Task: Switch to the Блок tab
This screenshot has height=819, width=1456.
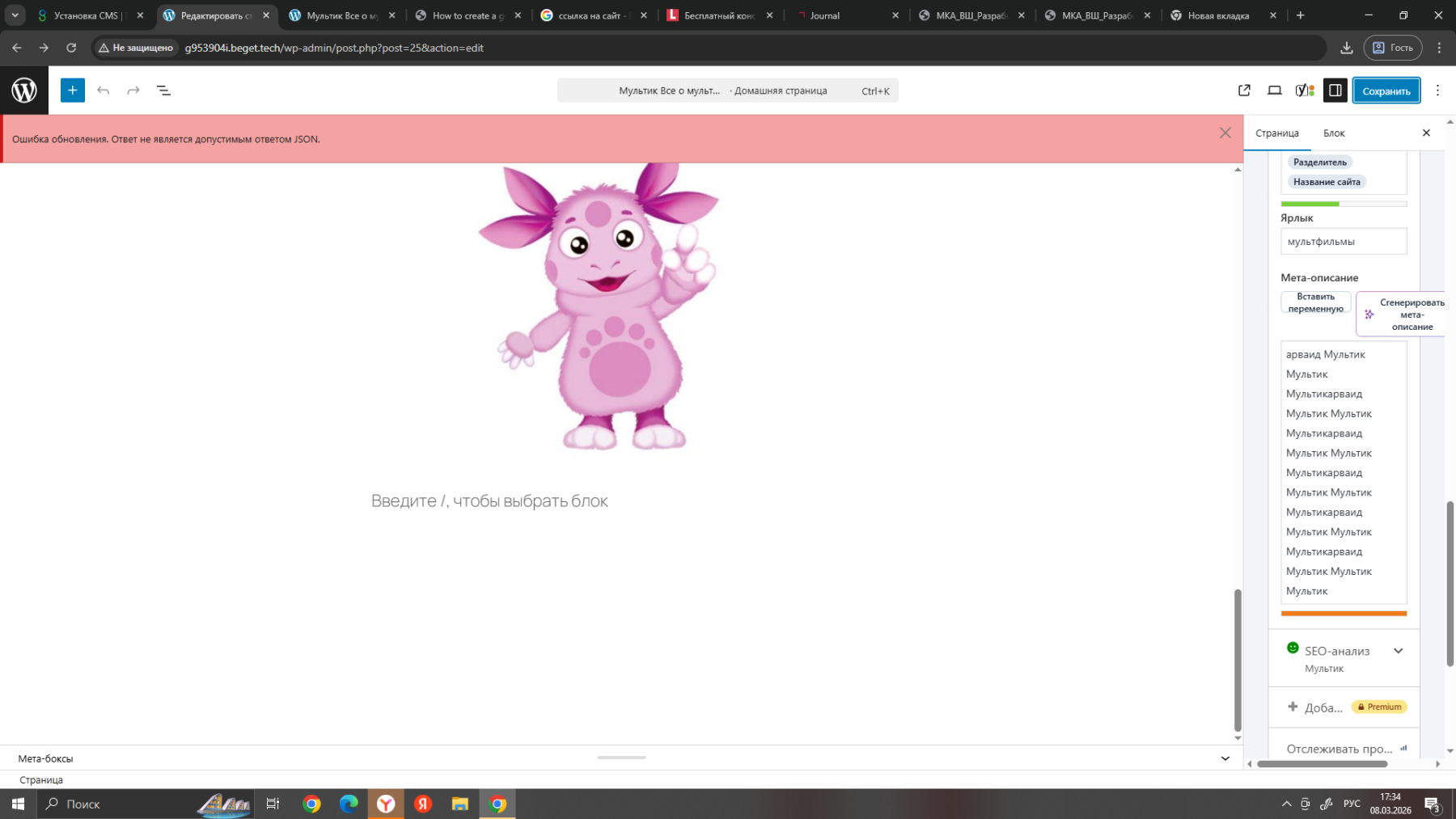Action: click(1333, 133)
